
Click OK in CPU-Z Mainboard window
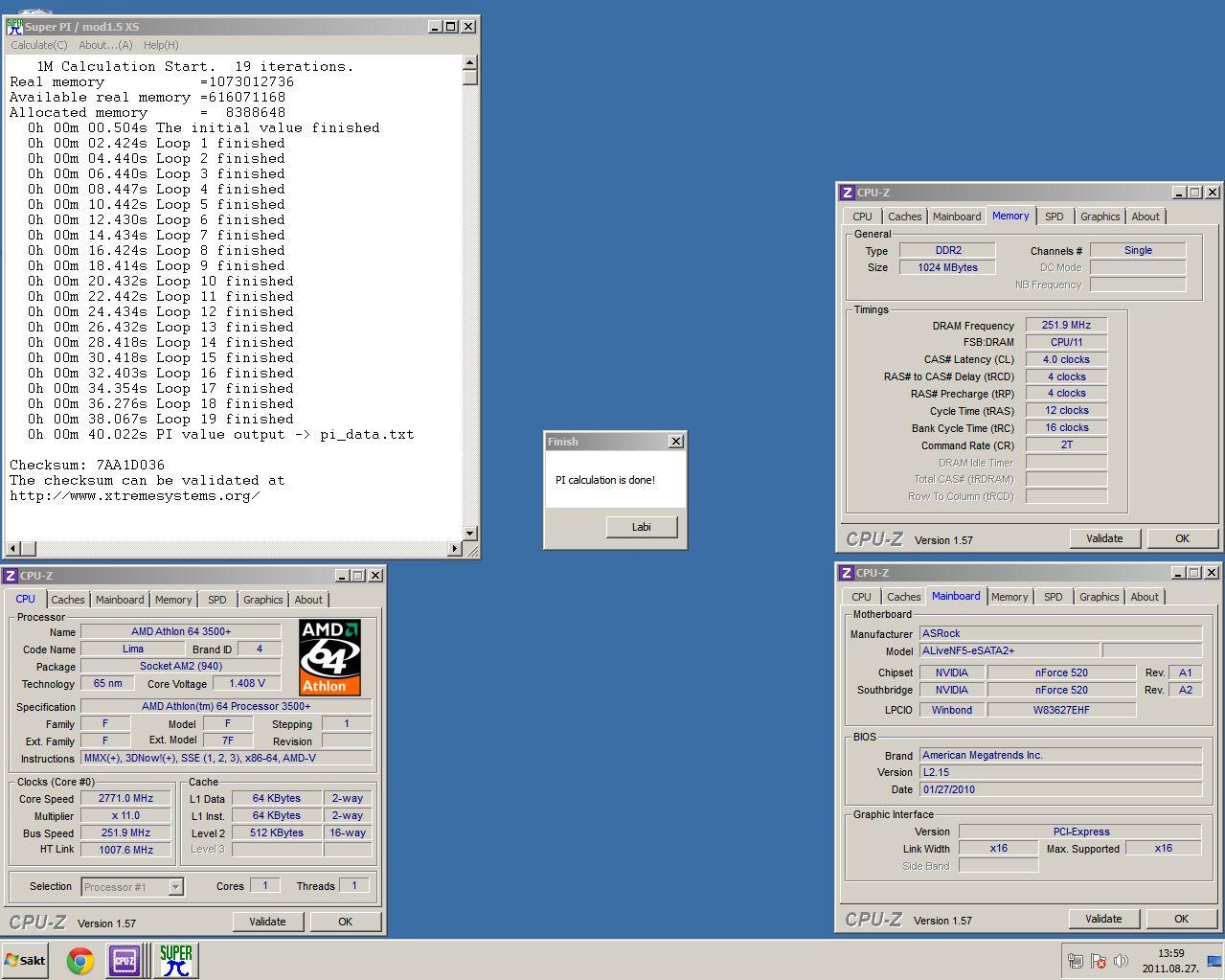click(1181, 919)
